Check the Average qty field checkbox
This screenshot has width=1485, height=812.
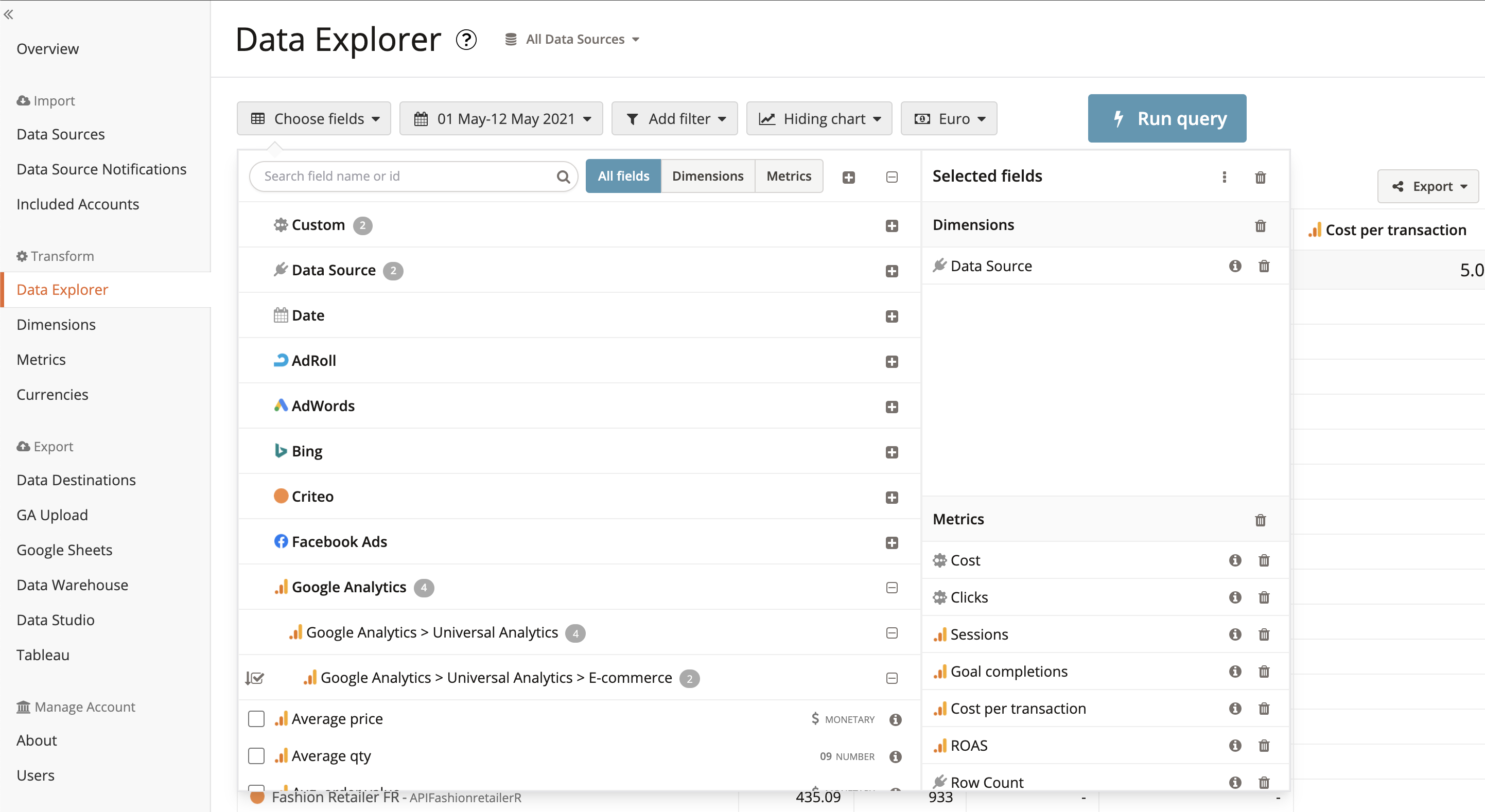(256, 755)
